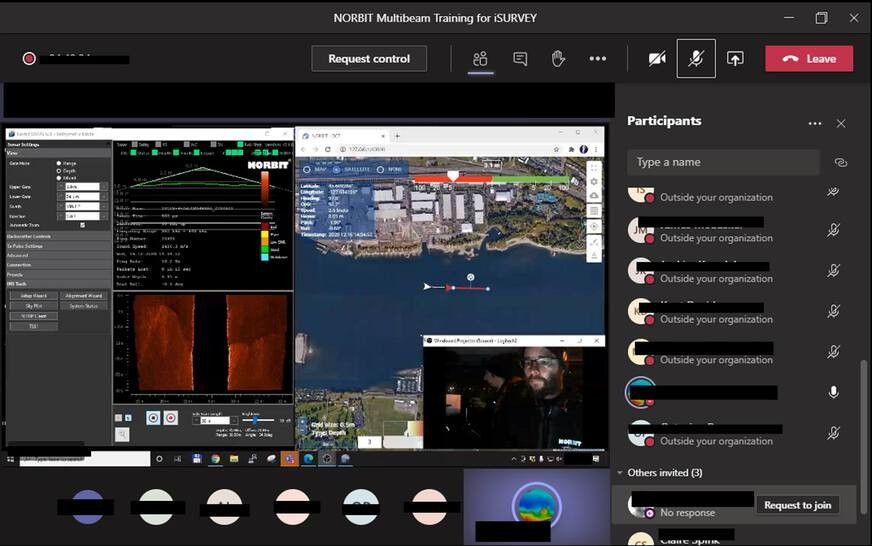Viewport: 872px width, 546px height.
Task: Click the share invite link icon beside name field
Action: point(840,162)
